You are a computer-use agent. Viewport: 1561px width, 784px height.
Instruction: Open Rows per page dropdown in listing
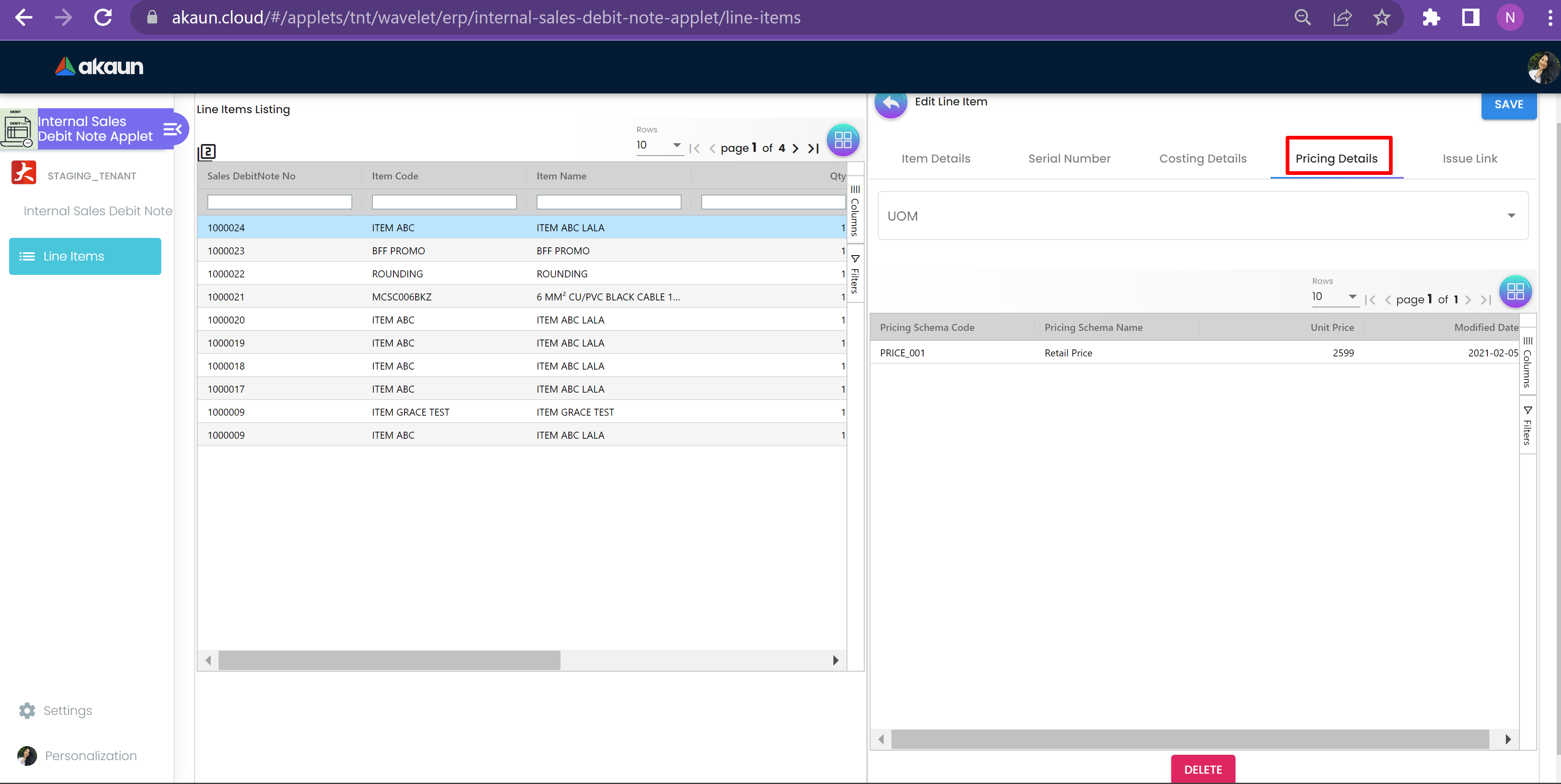click(659, 145)
